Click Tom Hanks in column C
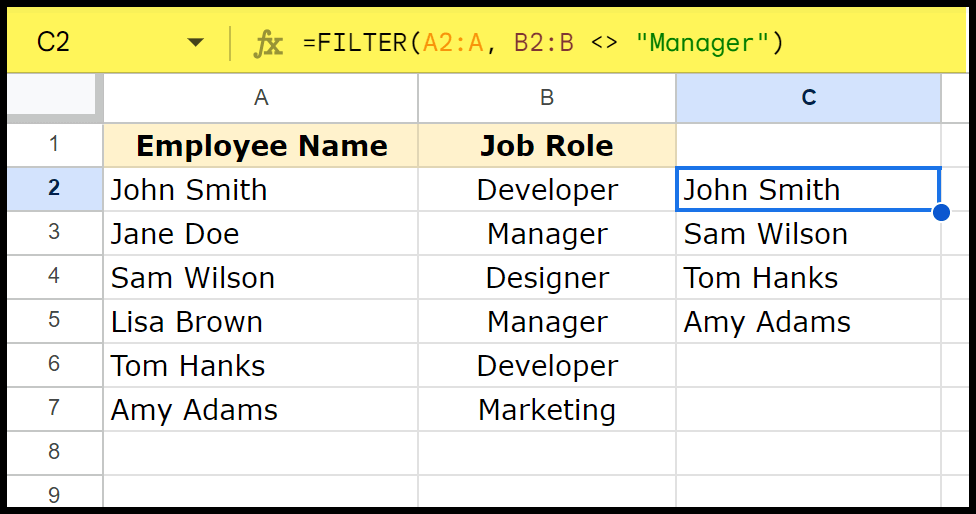Screen dimensions: 976x514 [x=808, y=277]
